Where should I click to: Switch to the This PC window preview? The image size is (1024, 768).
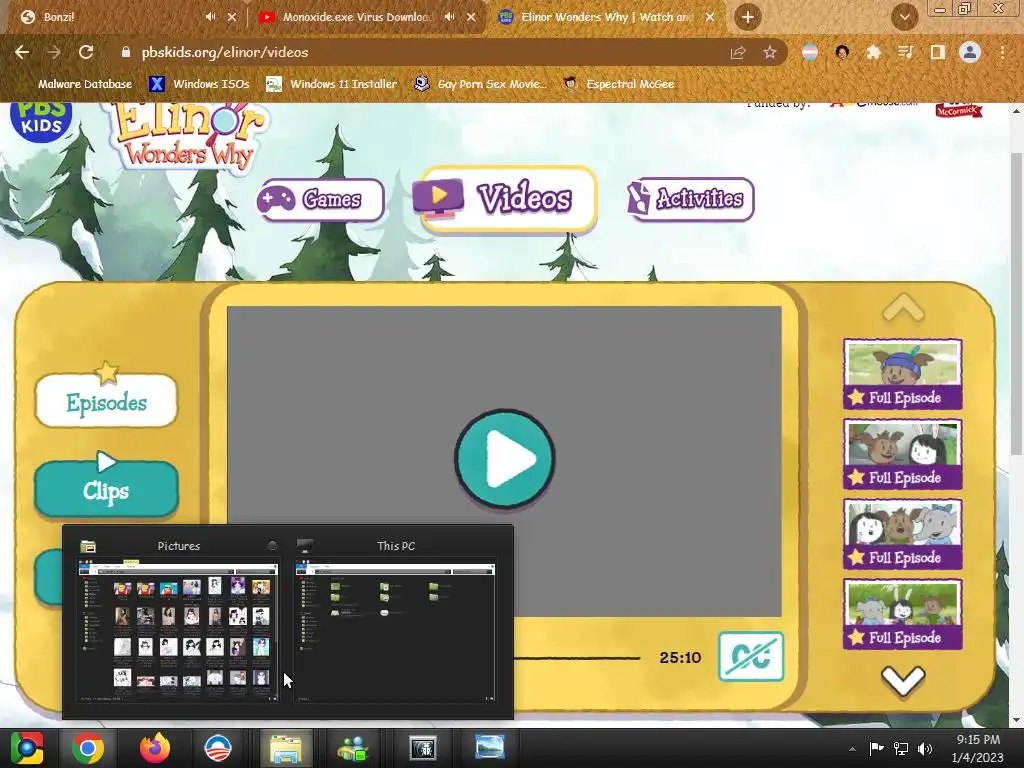(395, 632)
